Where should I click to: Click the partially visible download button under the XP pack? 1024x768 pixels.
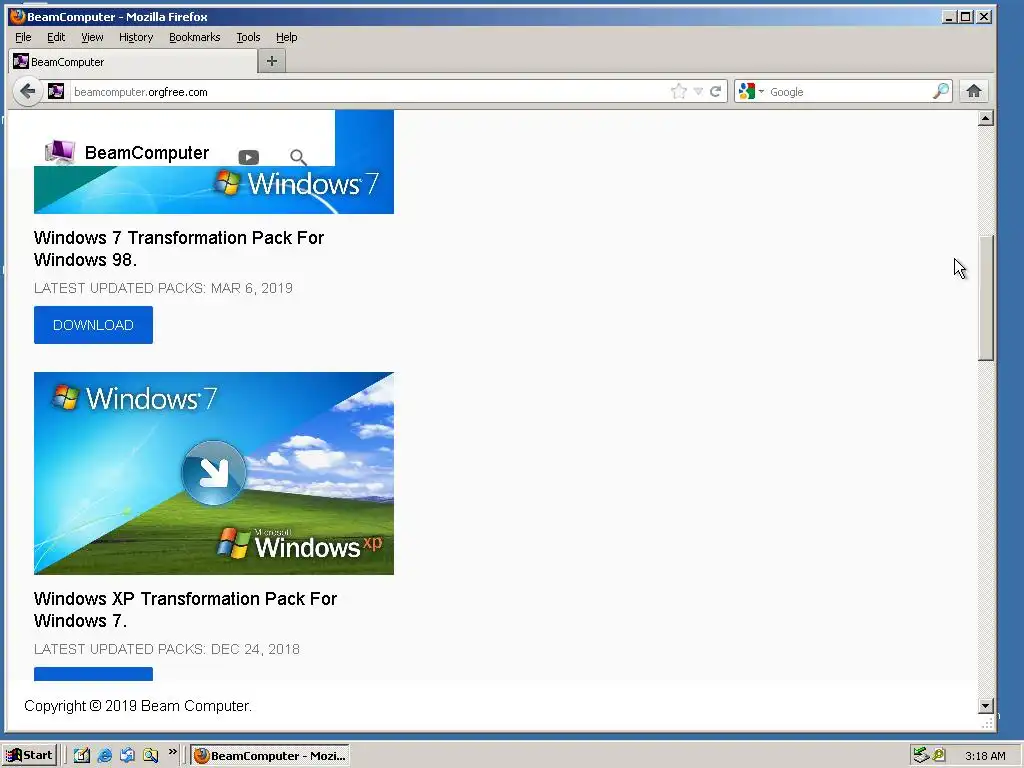93,674
